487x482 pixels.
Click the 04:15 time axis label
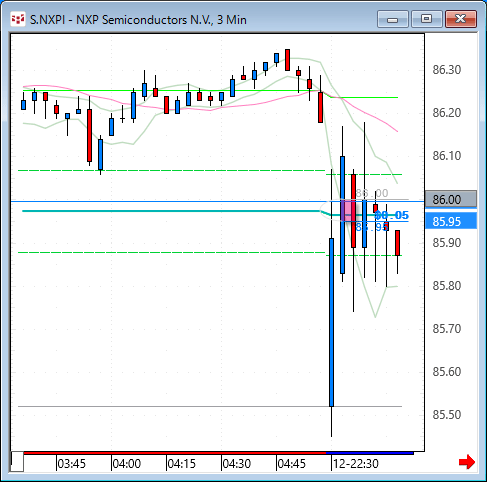[x=182, y=464]
